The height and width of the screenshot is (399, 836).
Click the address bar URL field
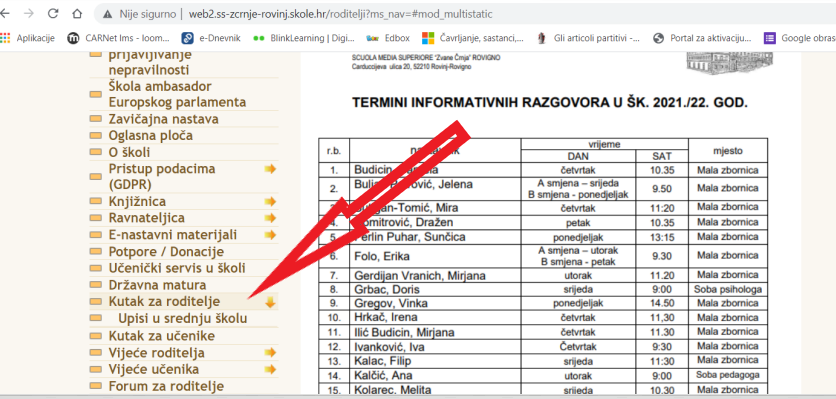(x=340, y=14)
